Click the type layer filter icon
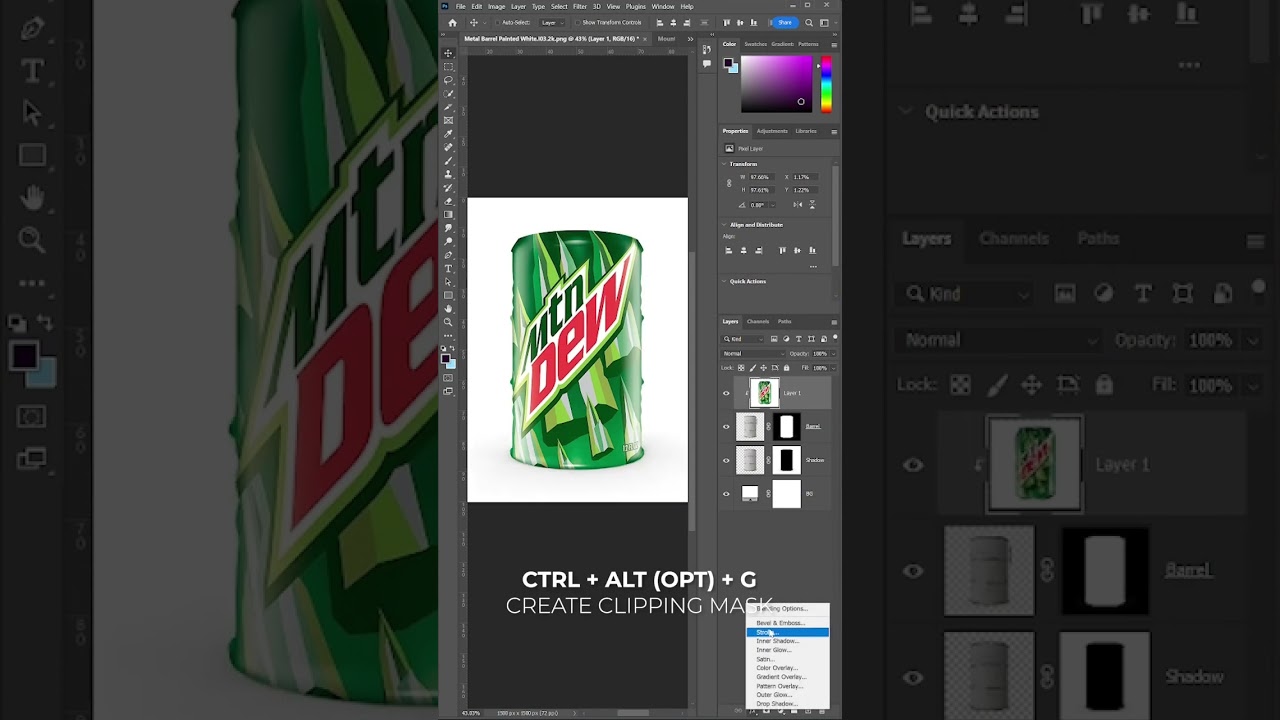Viewport: 1280px width, 720px height. [x=798, y=339]
